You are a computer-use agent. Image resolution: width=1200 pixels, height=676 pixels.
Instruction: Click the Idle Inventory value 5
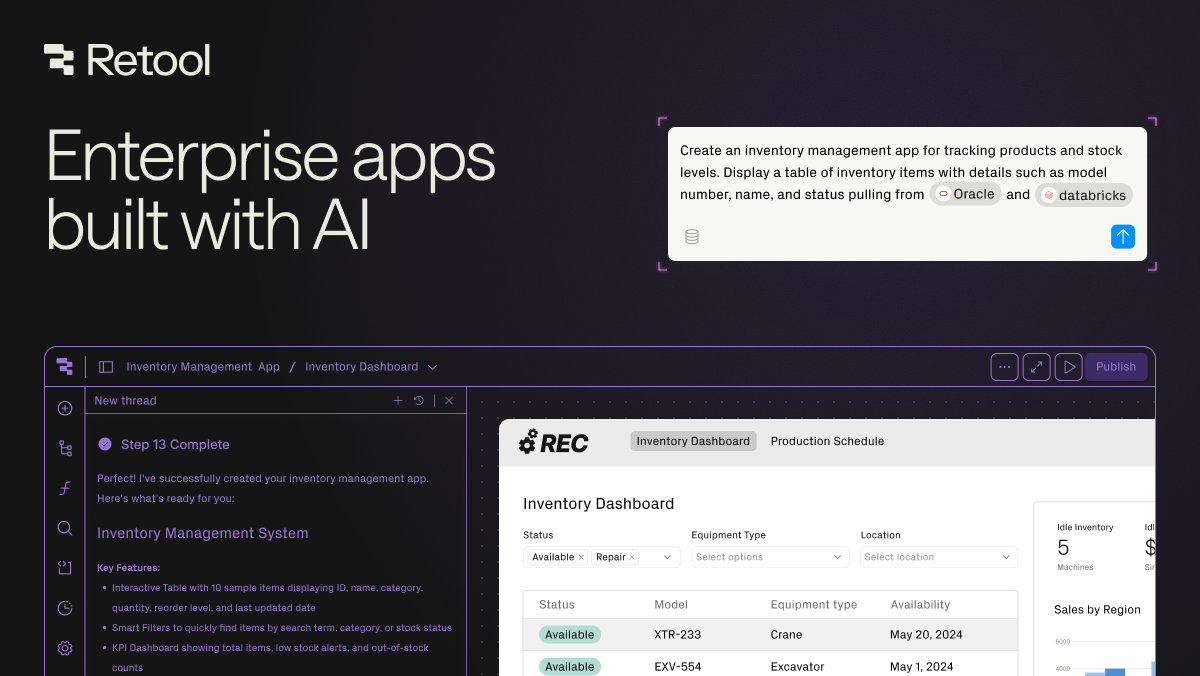tap(1063, 547)
